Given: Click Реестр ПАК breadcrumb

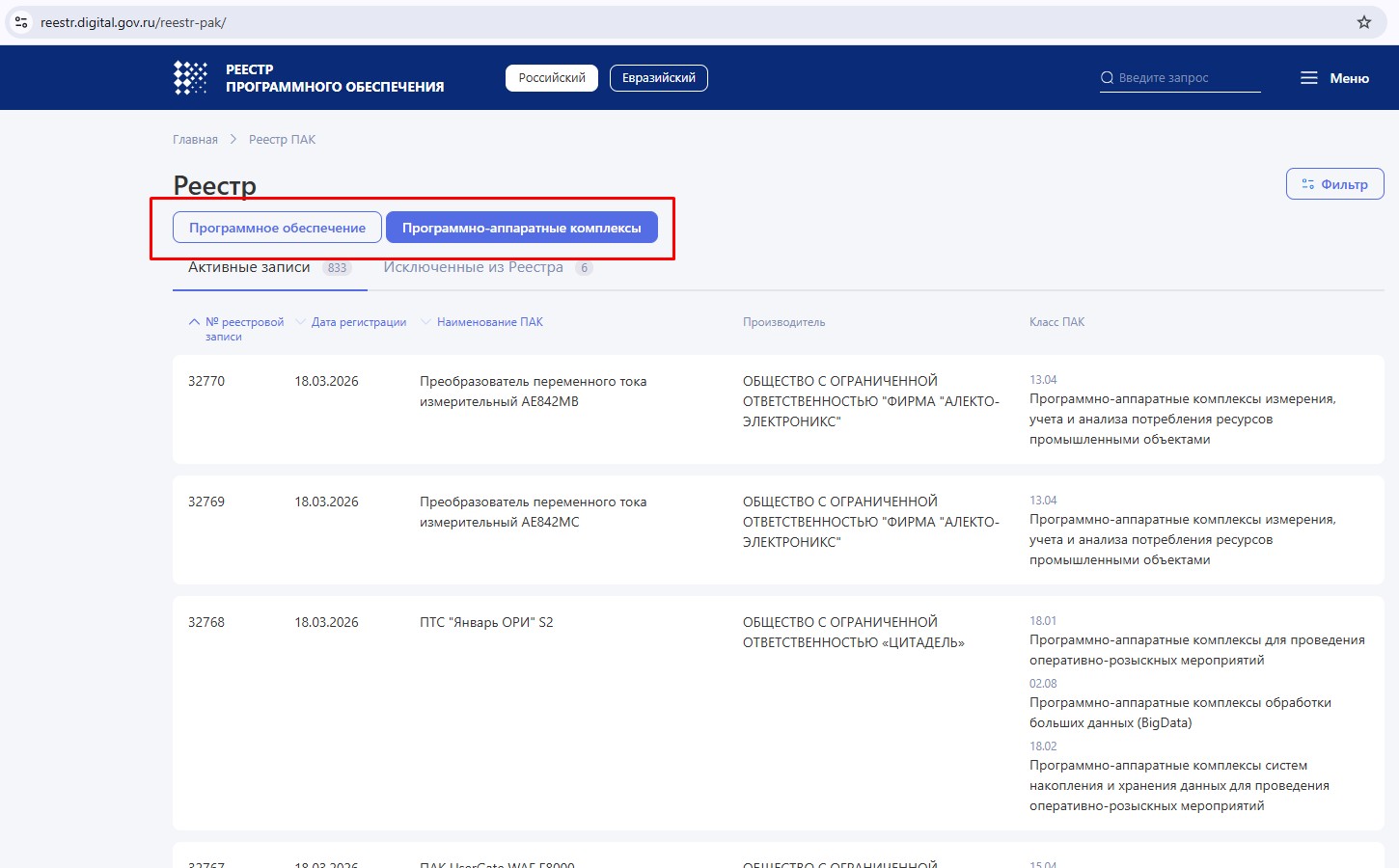Looking at the screenshot, I should 282,140.
